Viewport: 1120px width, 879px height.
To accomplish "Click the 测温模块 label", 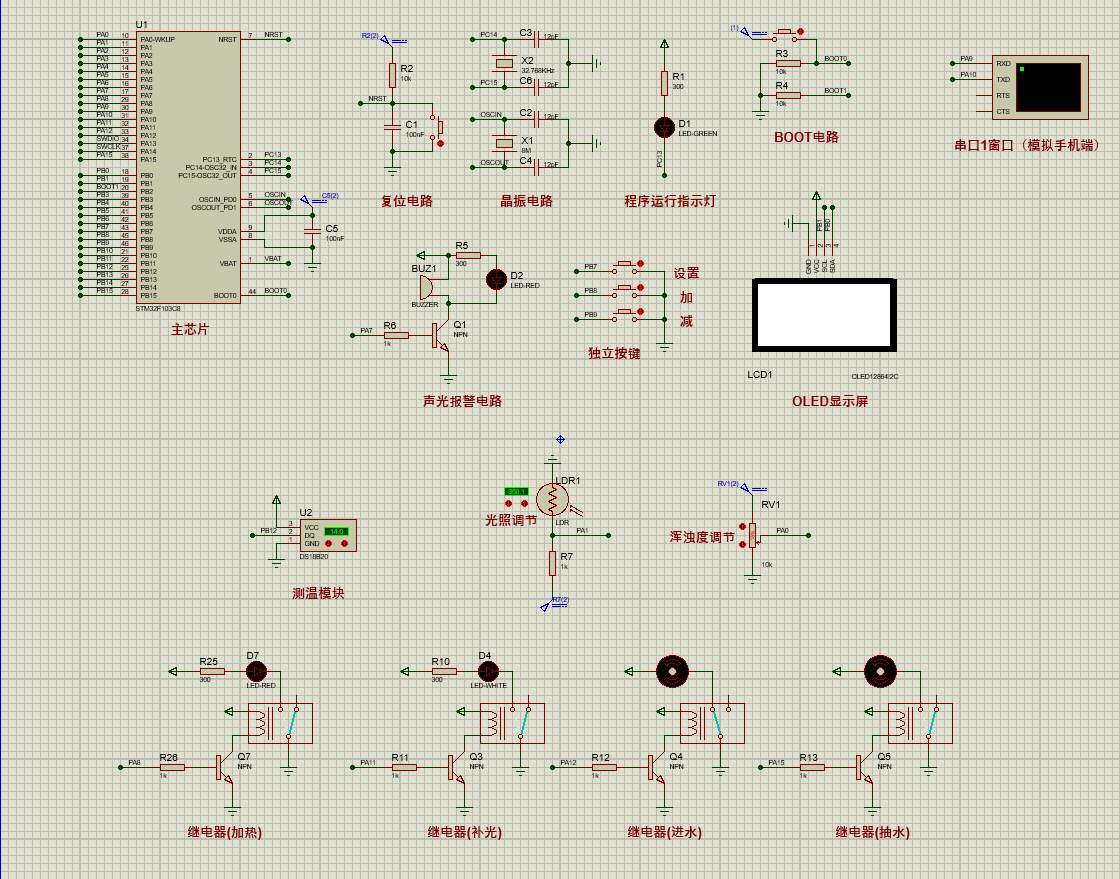I will (319, 593).
